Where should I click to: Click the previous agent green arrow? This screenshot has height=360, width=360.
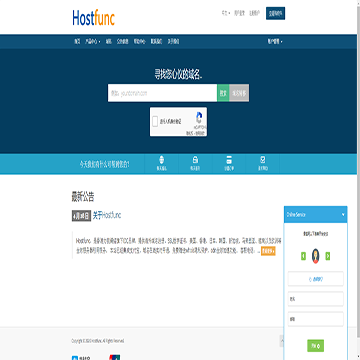tap(303, 256)
